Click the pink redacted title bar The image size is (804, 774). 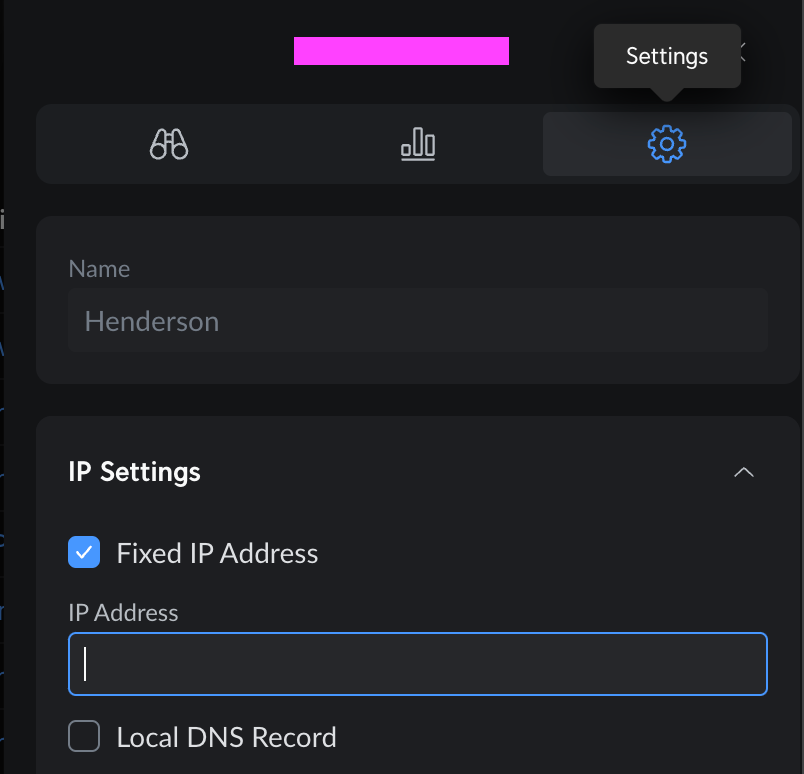pyautogui.click(x=401, y=51)
